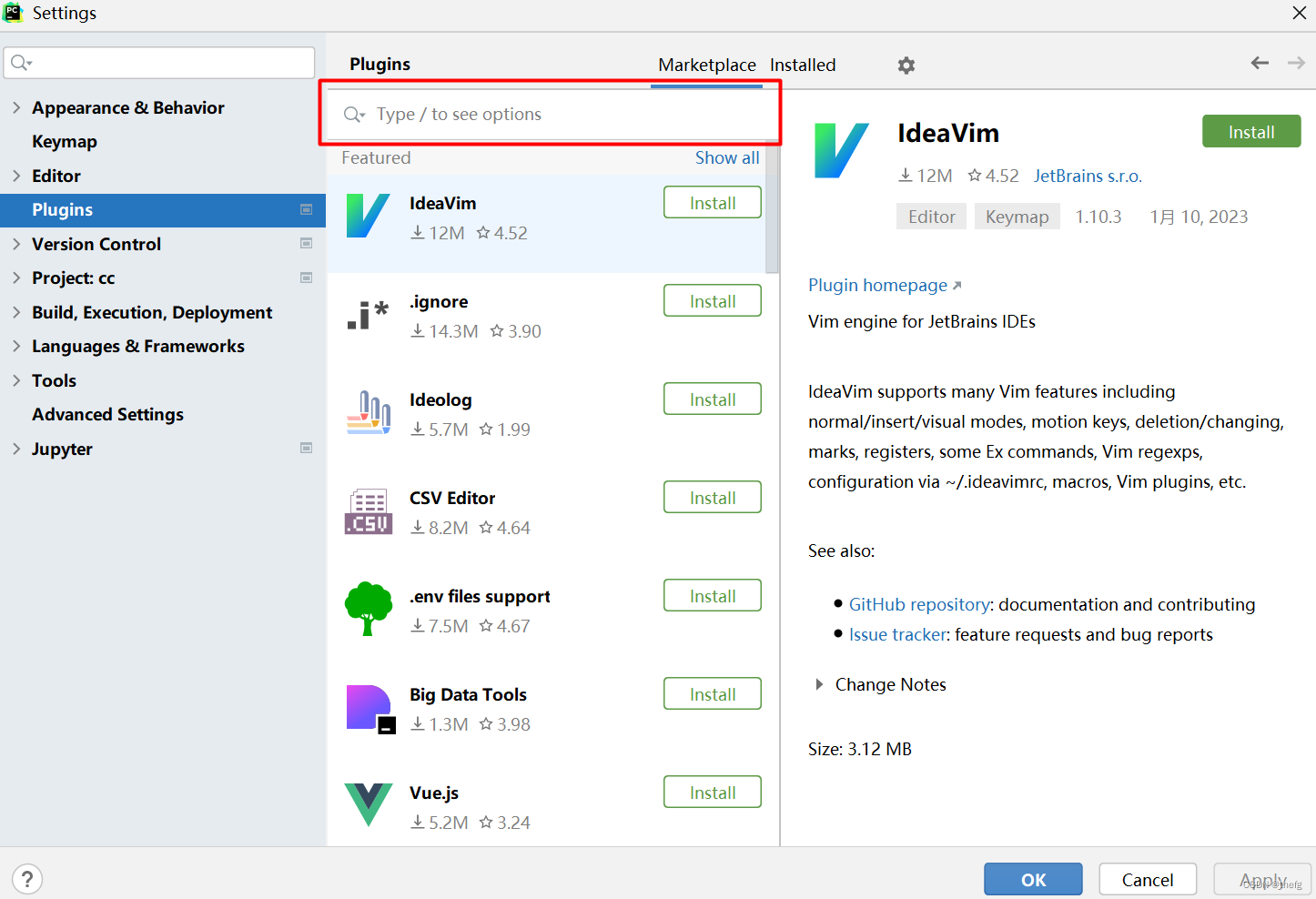Close the Settings dialog window

(x=1299, y=13)
